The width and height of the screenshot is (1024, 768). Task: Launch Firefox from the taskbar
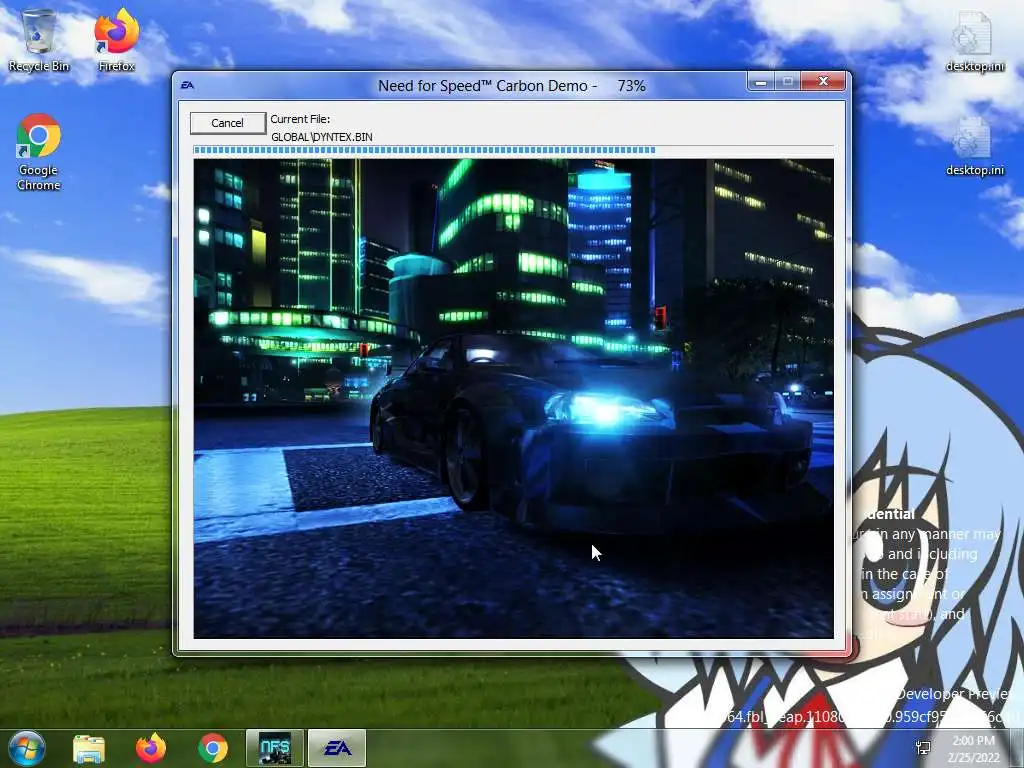tap(151, 748)
